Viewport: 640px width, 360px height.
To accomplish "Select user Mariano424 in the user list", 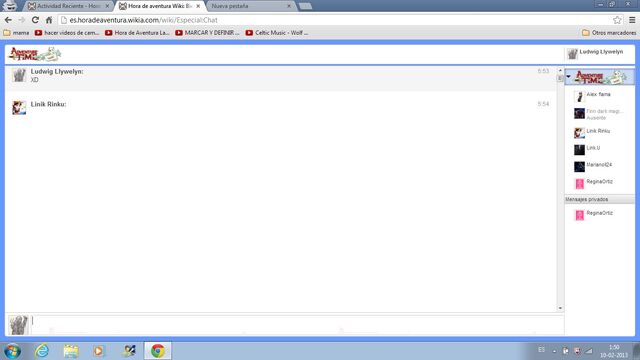I will pos(599,167).
